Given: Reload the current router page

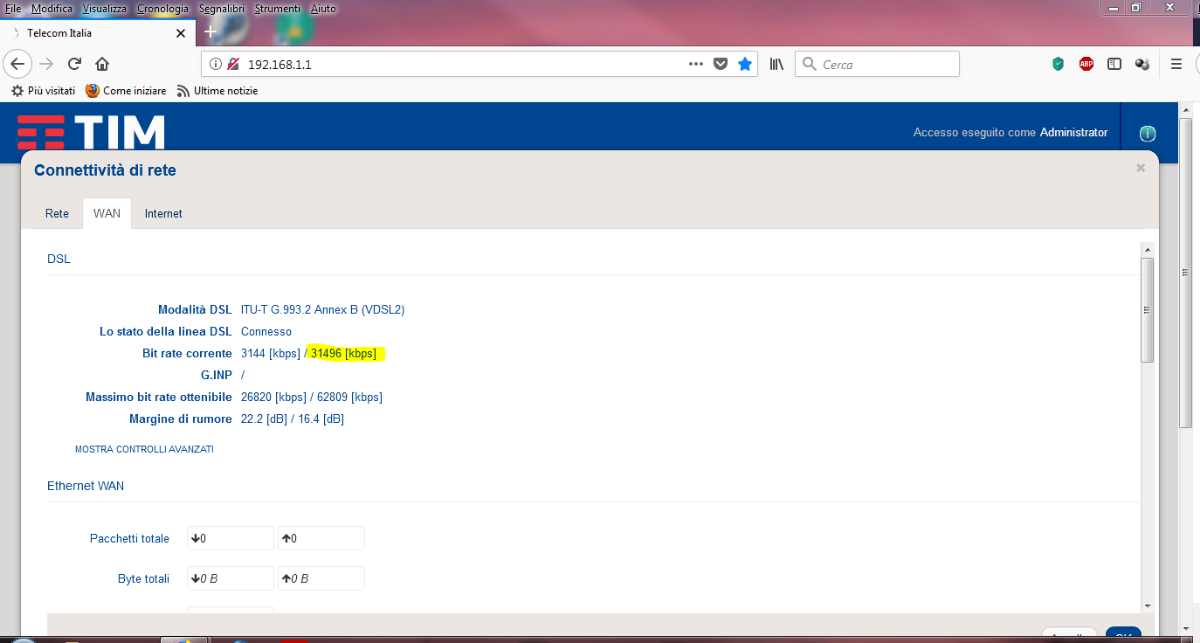Looking at the screenshot, I should (x=74, y=64).
